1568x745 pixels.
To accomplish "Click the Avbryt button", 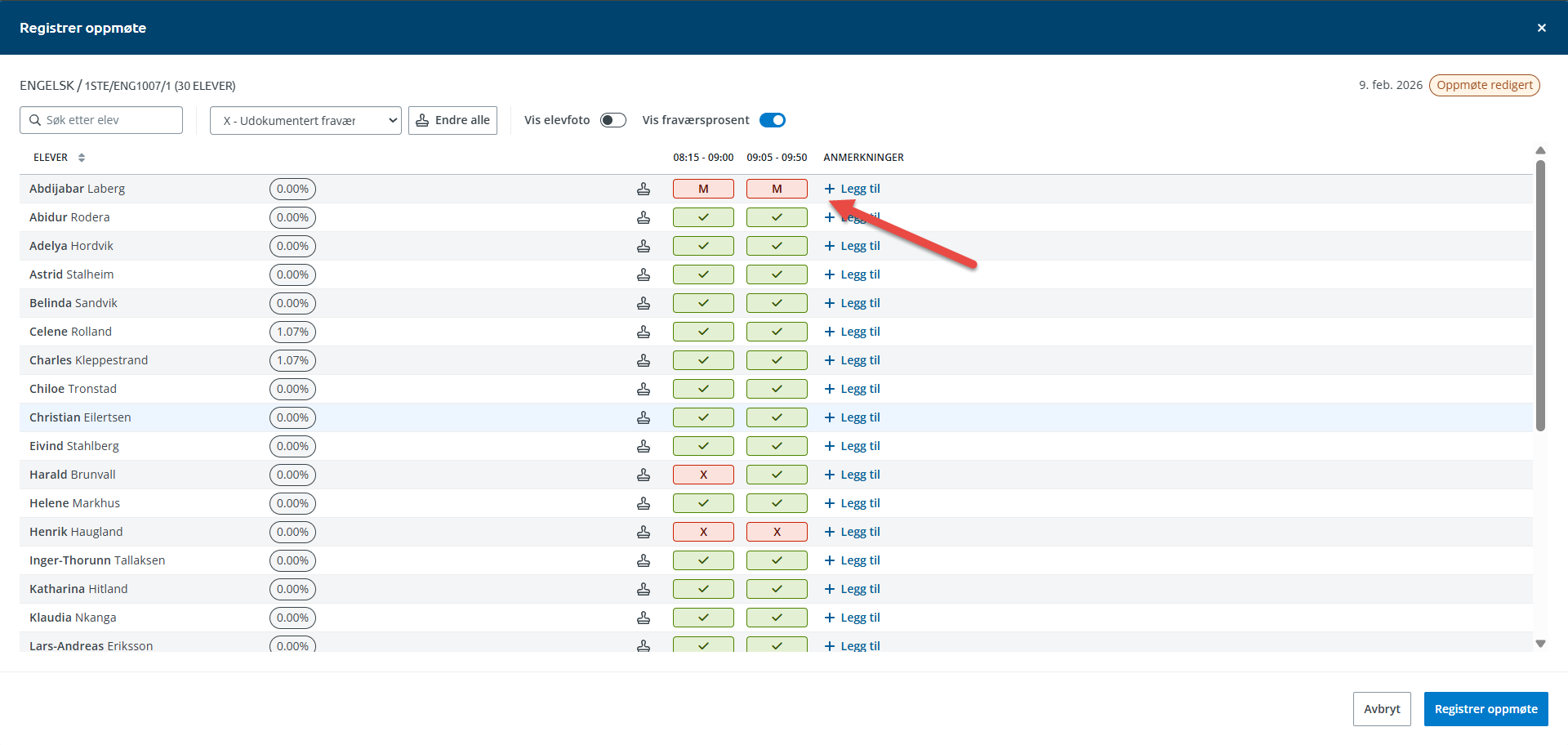I will coord(1382,709).
